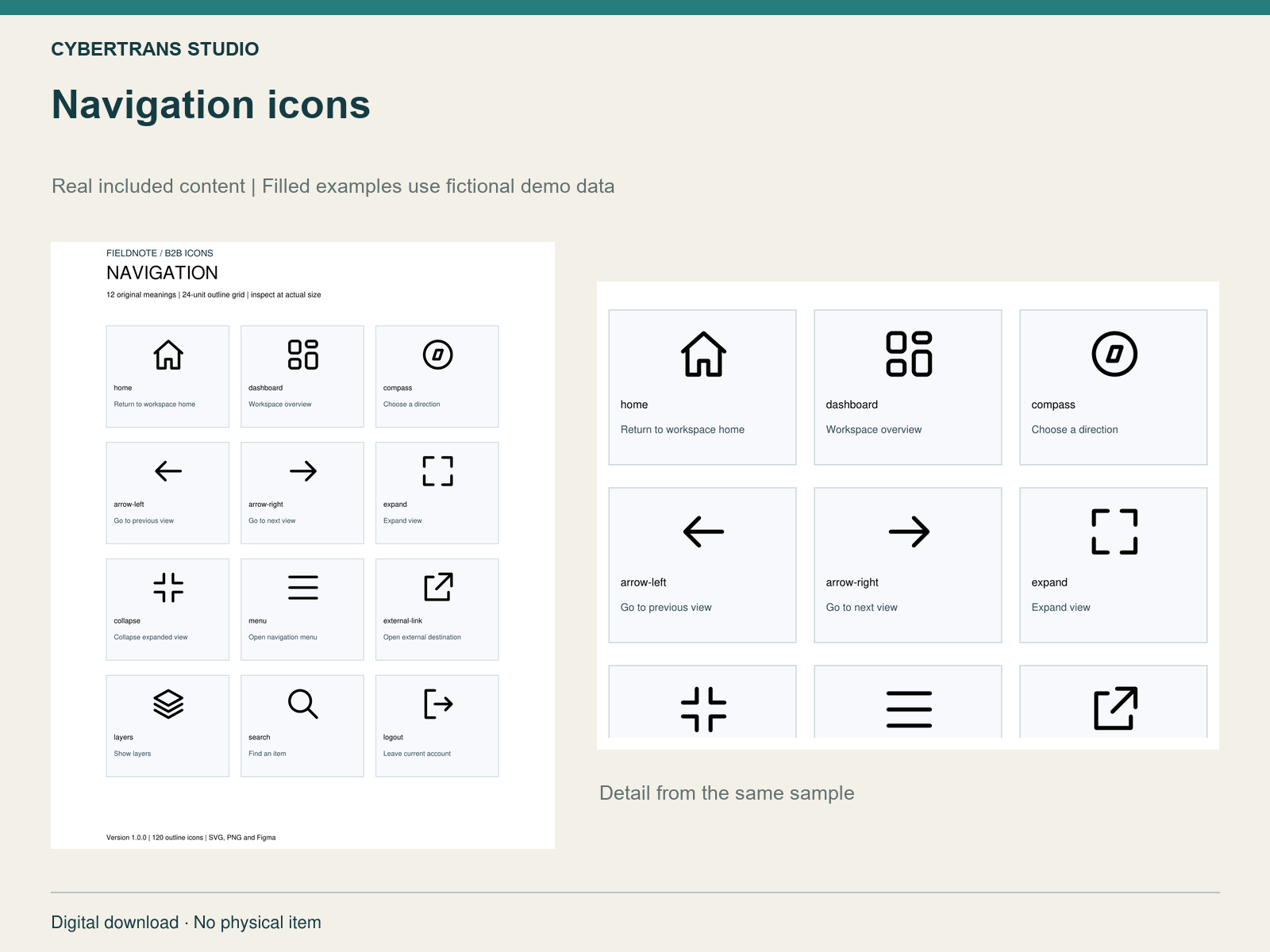The height and width of the screenshot is (952, 1270).
Task: Click the CYBERTRANS STUDIO brand text
Action: click(x=155, y=49)
